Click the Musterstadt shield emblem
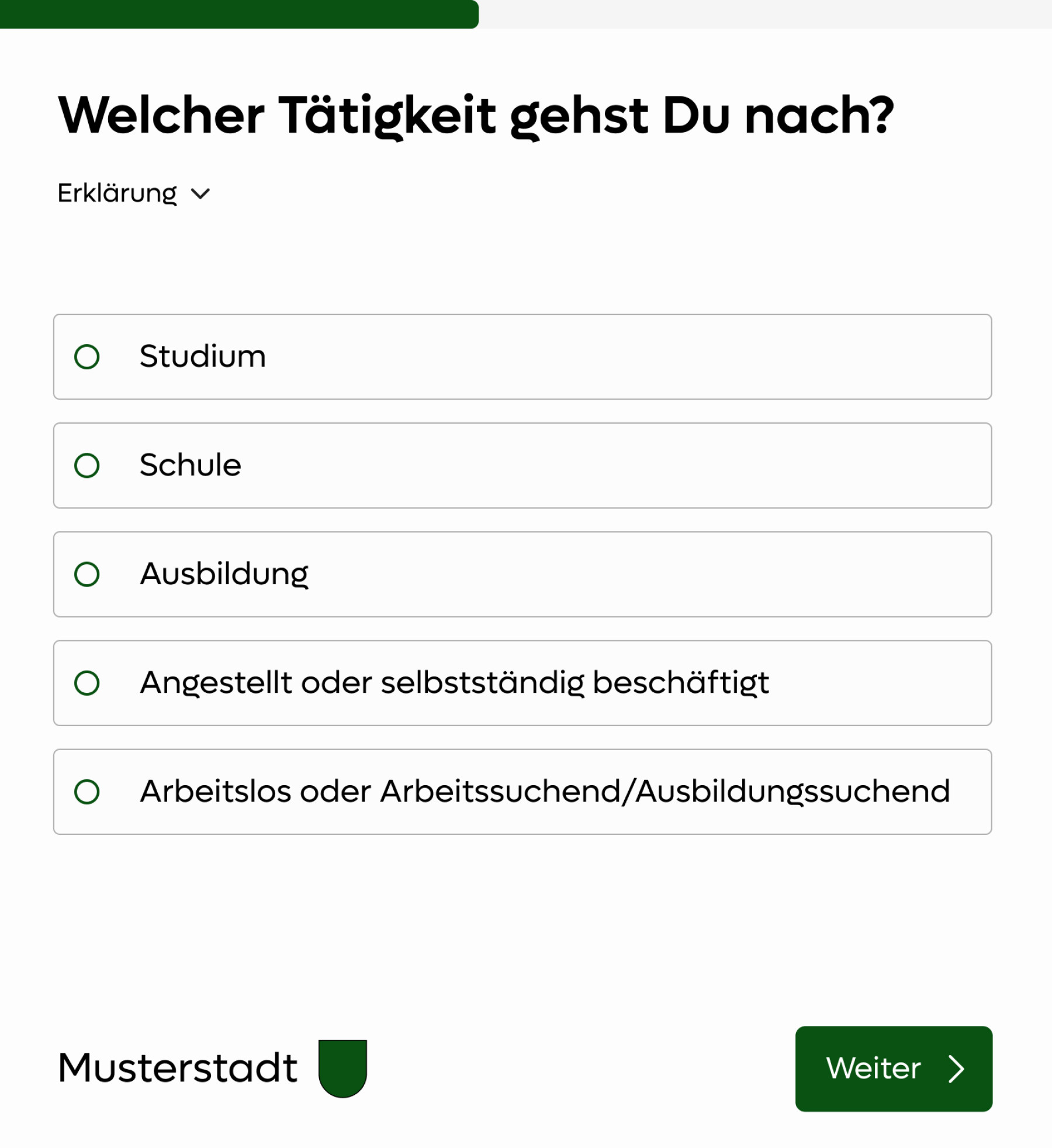The height and width of the screenshot is (1148, 1052). pyautogui.click(x=341, y=1068)
